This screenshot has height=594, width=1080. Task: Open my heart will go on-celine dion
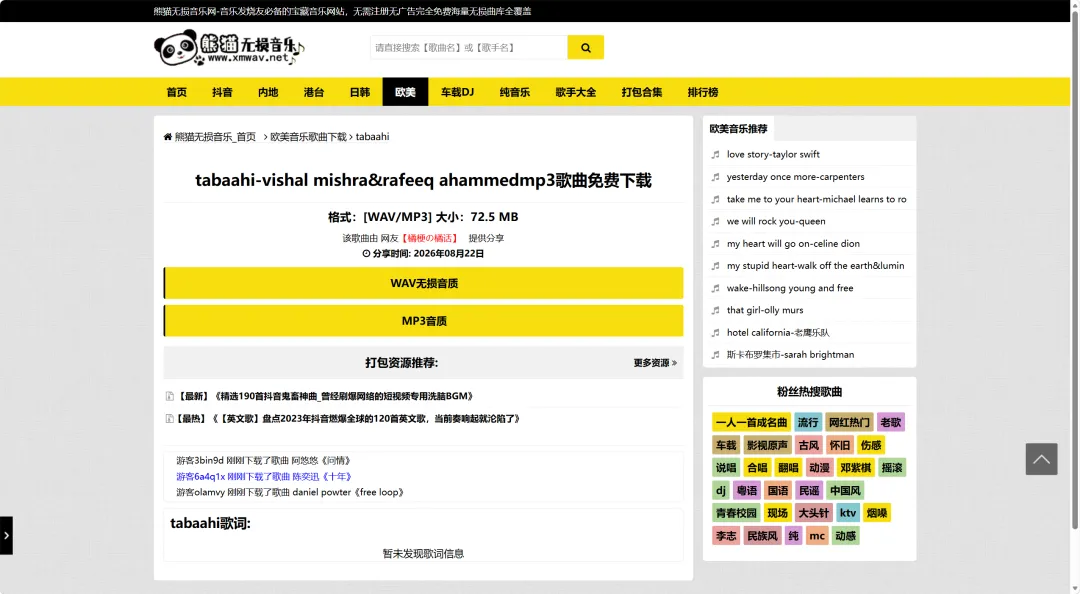point(793,243)
